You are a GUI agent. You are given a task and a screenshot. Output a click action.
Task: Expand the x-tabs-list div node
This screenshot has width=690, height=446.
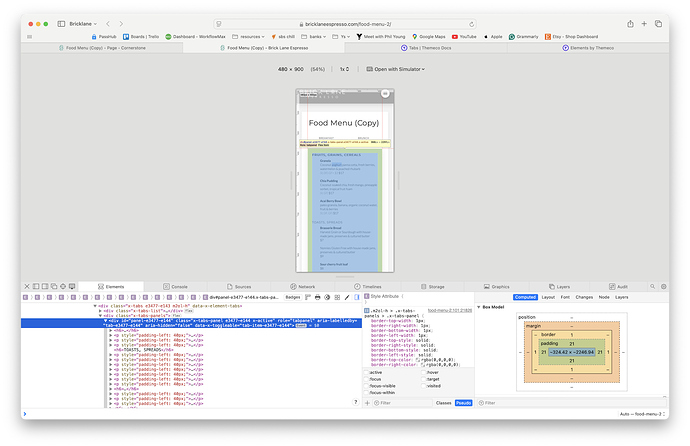100,311
